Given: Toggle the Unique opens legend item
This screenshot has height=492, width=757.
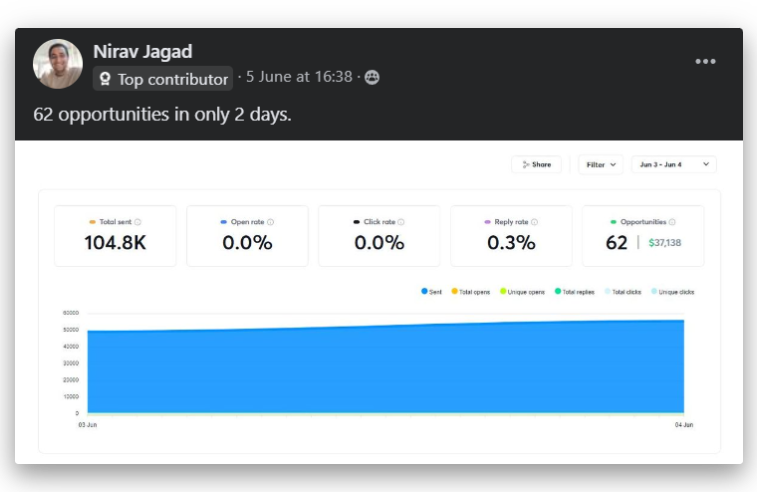Looking at the screenshot, I should click(x=522, y=292).
